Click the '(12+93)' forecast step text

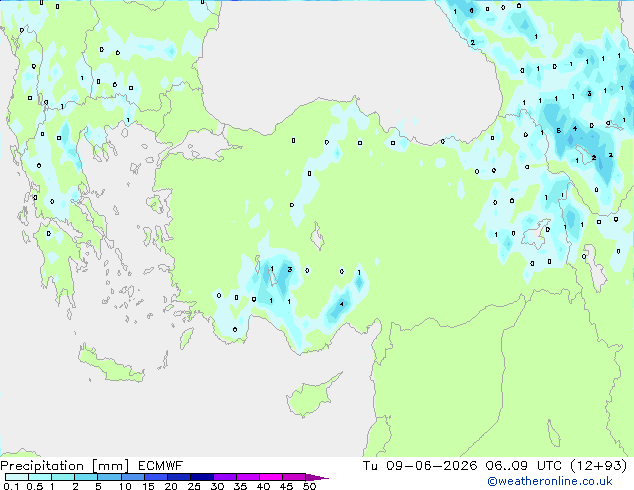coord(599,466)
